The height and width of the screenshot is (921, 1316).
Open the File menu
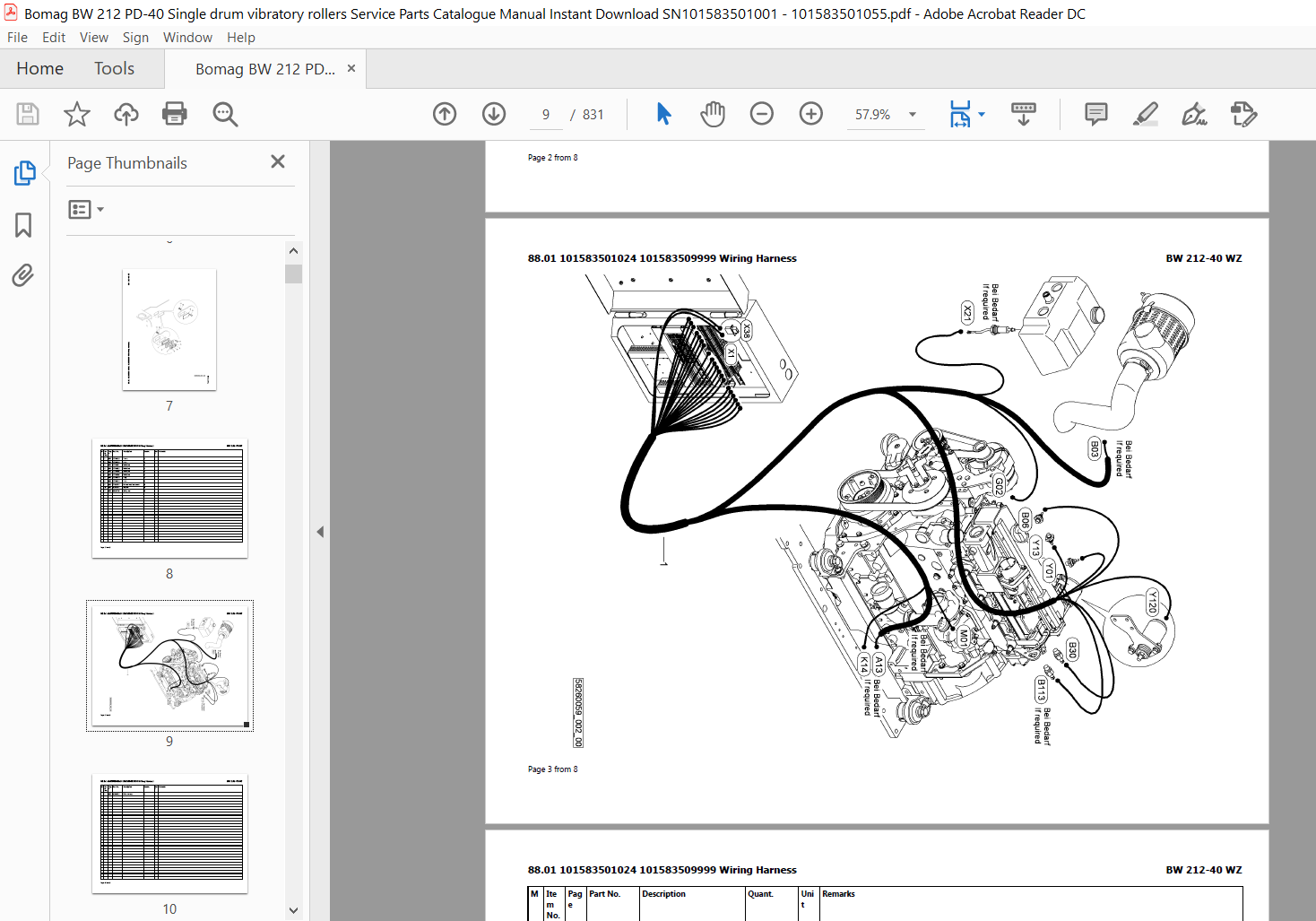[x=17, y=38]
